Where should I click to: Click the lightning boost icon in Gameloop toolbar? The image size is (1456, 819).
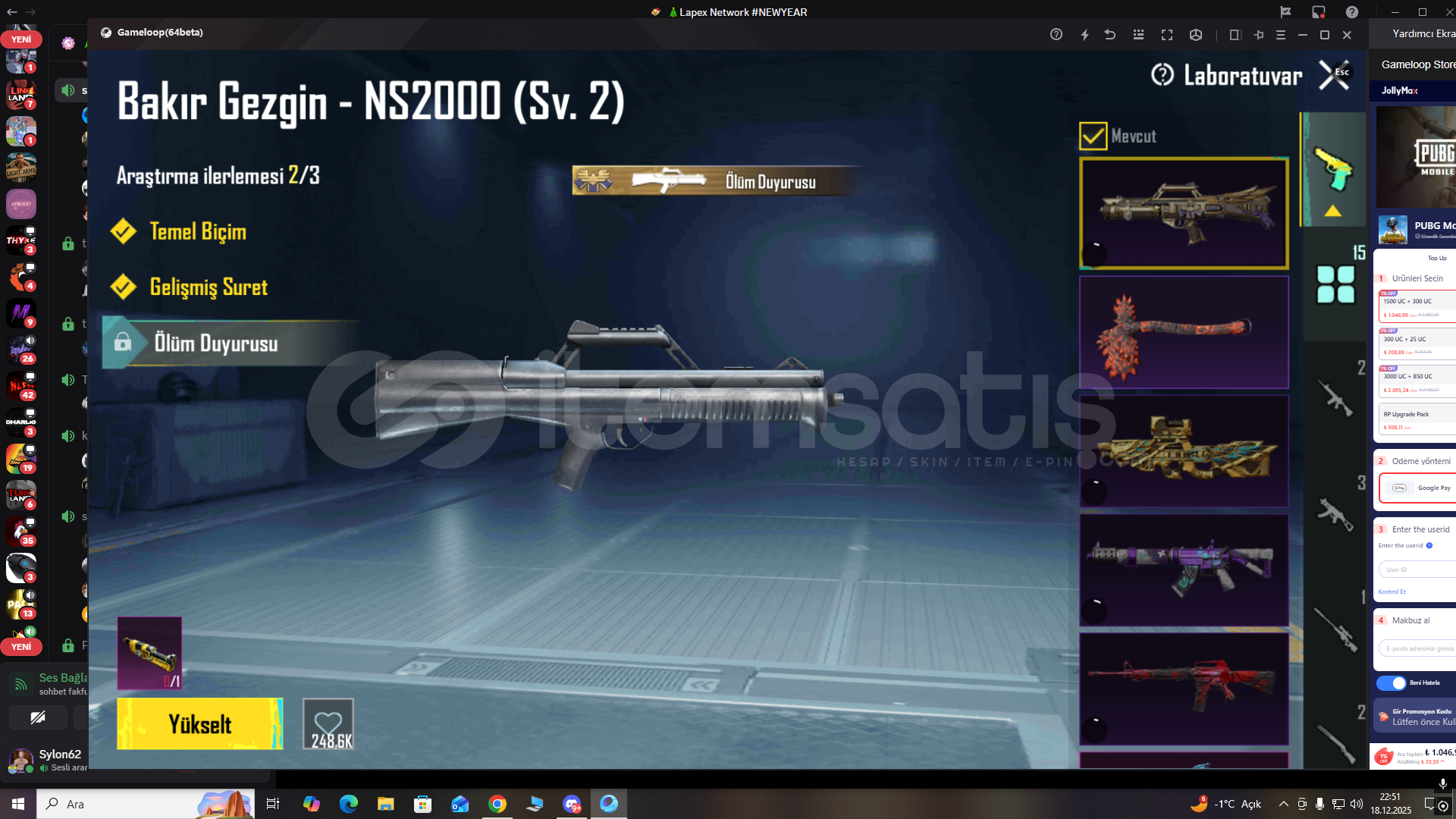(x=1084, y=35)
